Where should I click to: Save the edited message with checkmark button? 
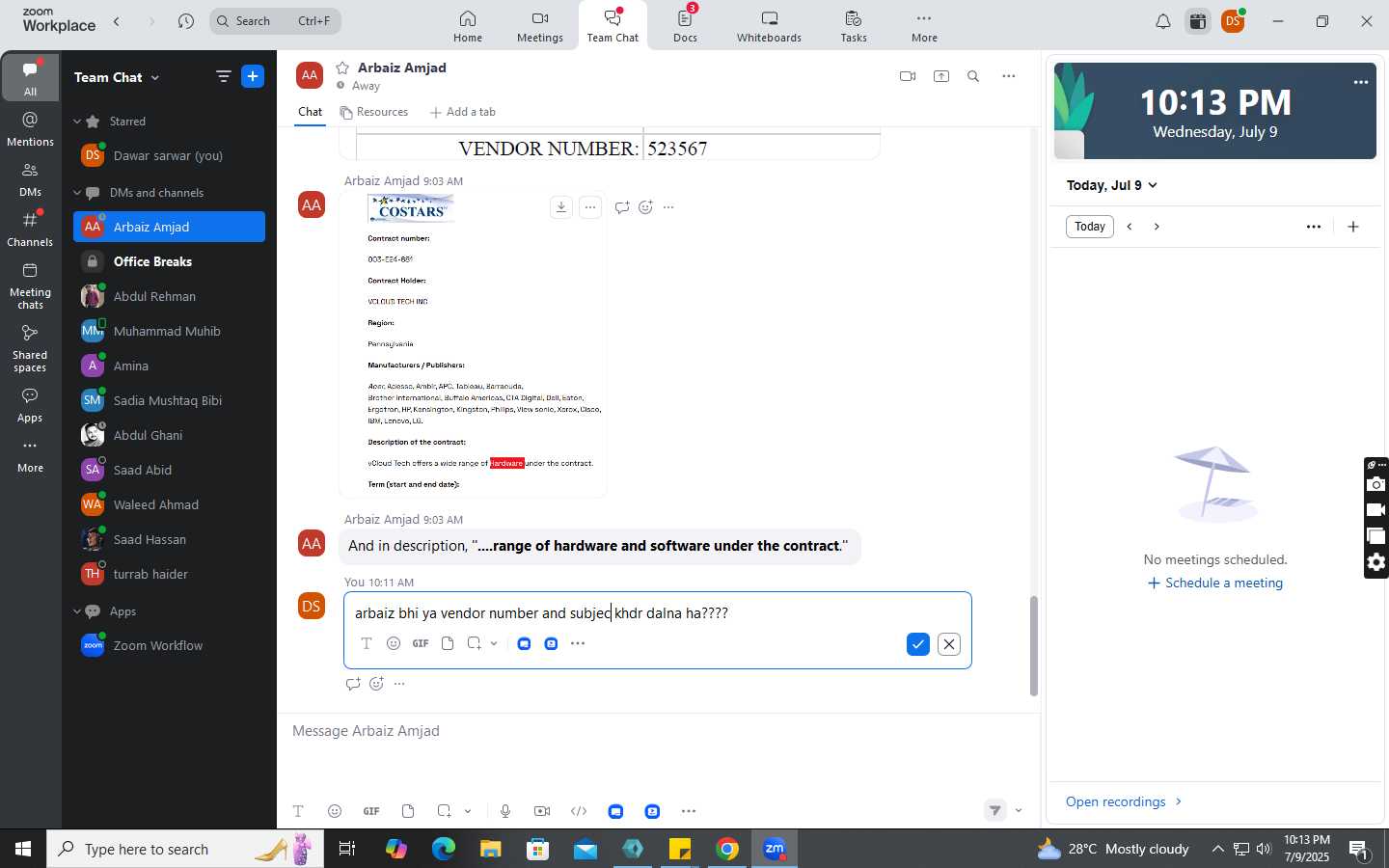click(917, 644)
